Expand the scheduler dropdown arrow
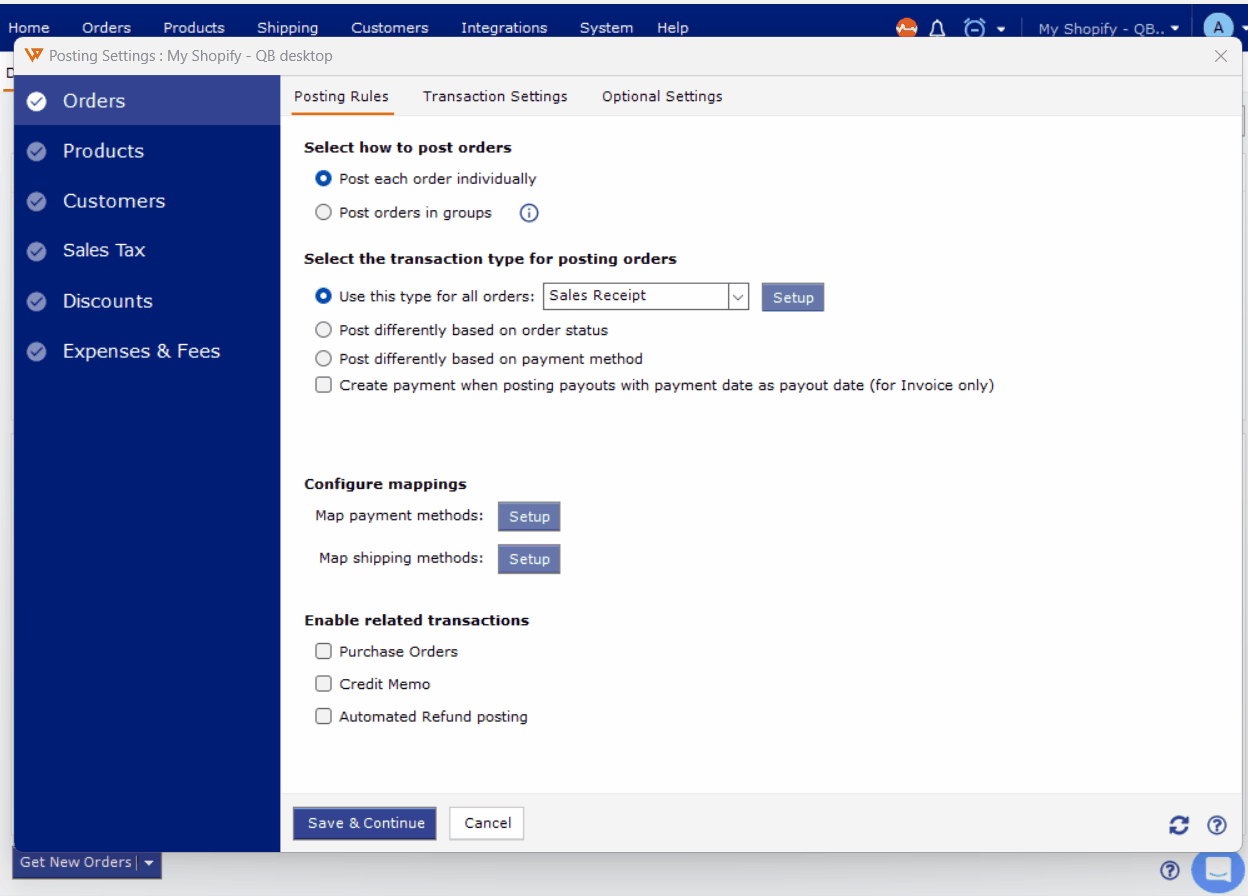 (x=1001, y=29)
